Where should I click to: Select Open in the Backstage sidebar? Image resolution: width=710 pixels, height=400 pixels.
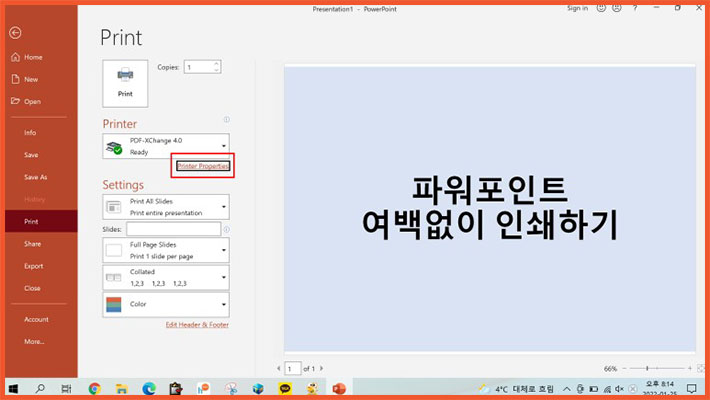point(41,101)
